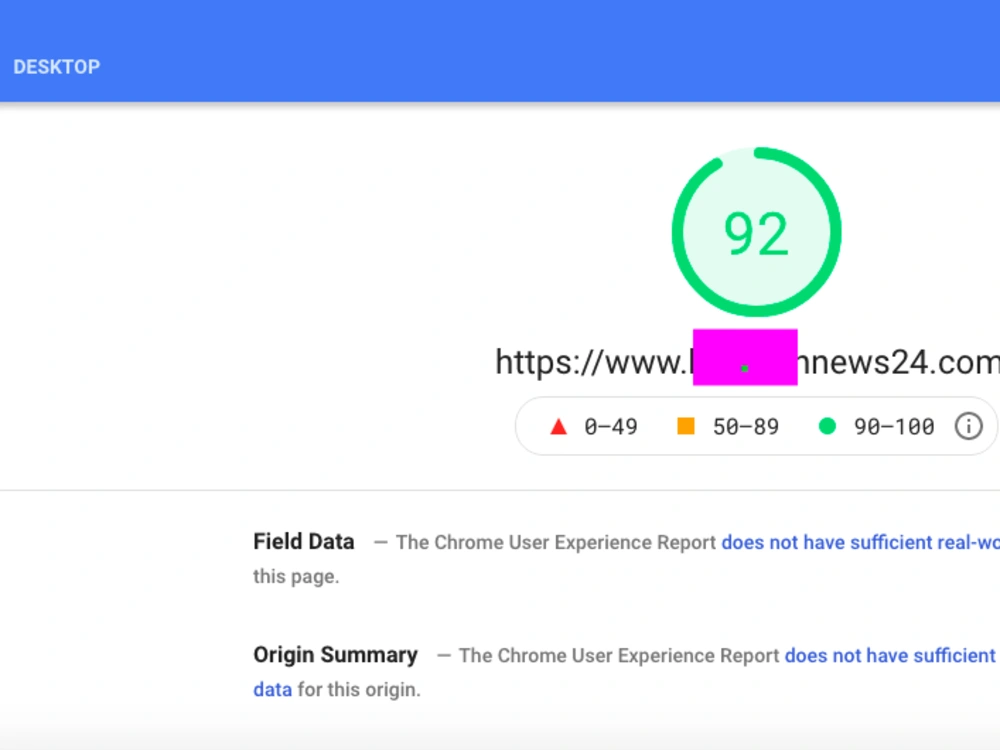Select the 'Origin Summary' heading text
Screen dimensions: 1000x750
point(335,655)
